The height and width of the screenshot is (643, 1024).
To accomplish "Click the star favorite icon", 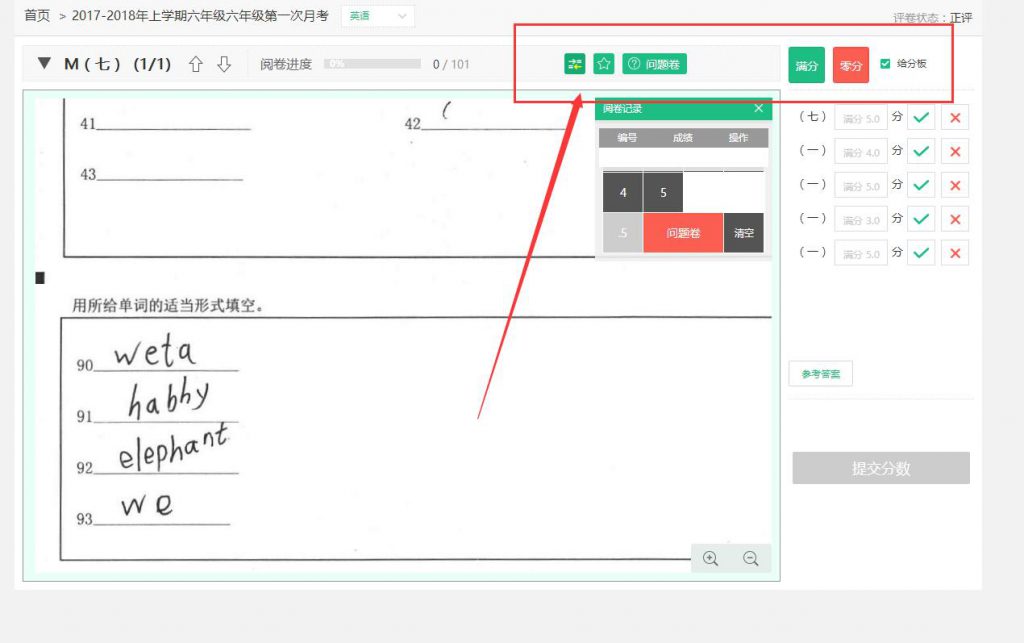I will coord(603,64).
